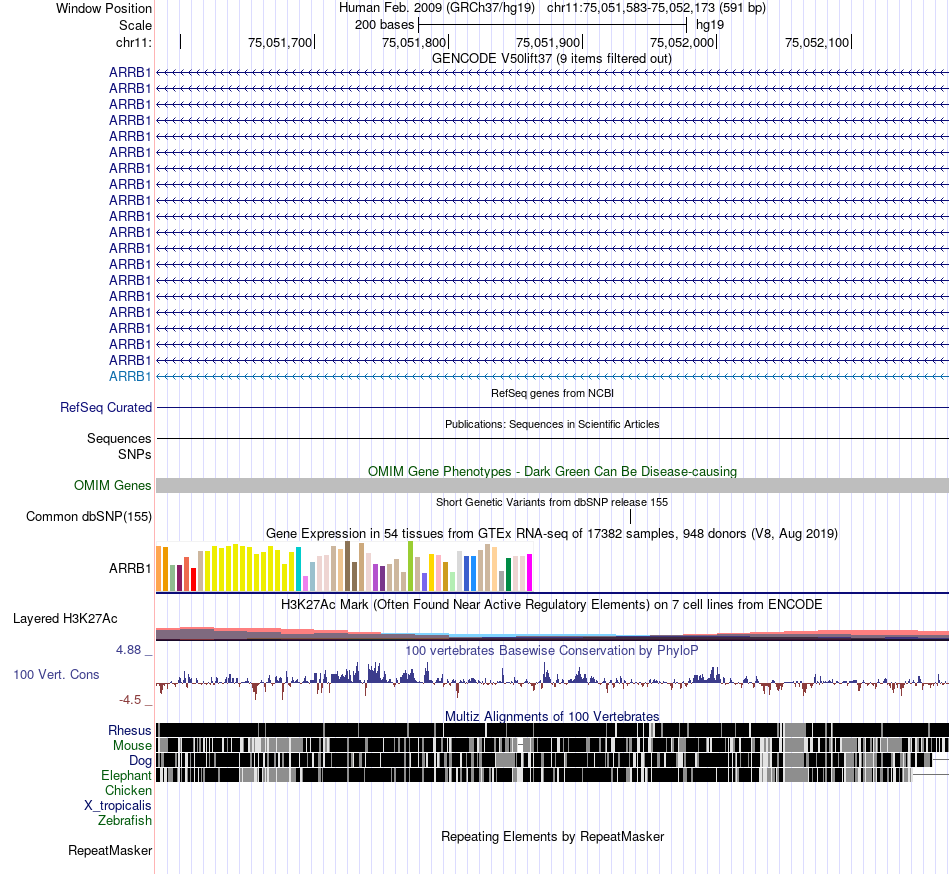The width and height of the screenshot is (950, 874).
Task: Click the Elephant alignment label
Action: pos(126,775)
